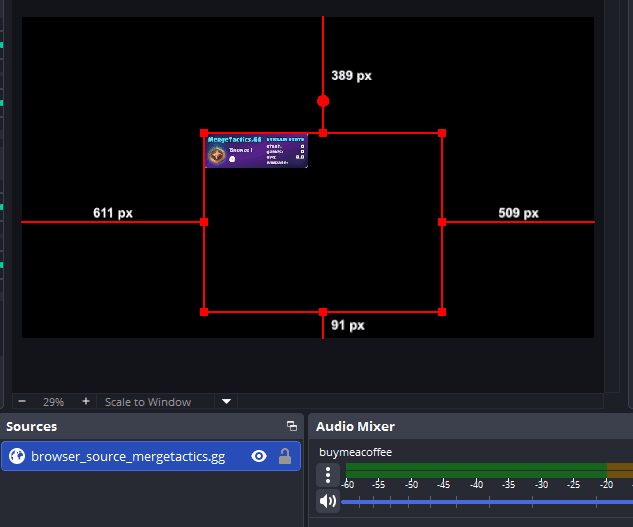Click the top-right corner resize handle
The width and height of the screenshot is (633, 527).
pyautogui.click(x=442, y=133)
